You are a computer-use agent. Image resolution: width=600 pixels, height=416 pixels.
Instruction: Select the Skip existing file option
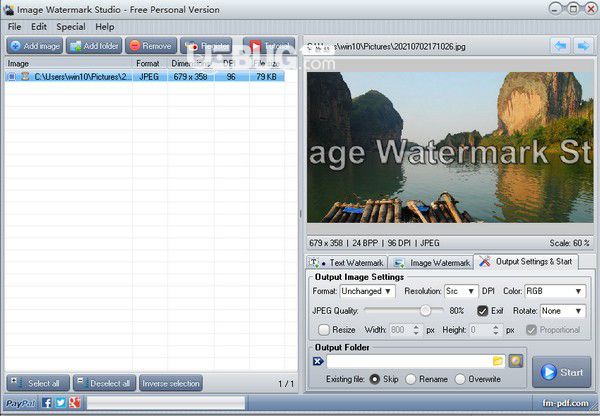click(x=375, y=379)
